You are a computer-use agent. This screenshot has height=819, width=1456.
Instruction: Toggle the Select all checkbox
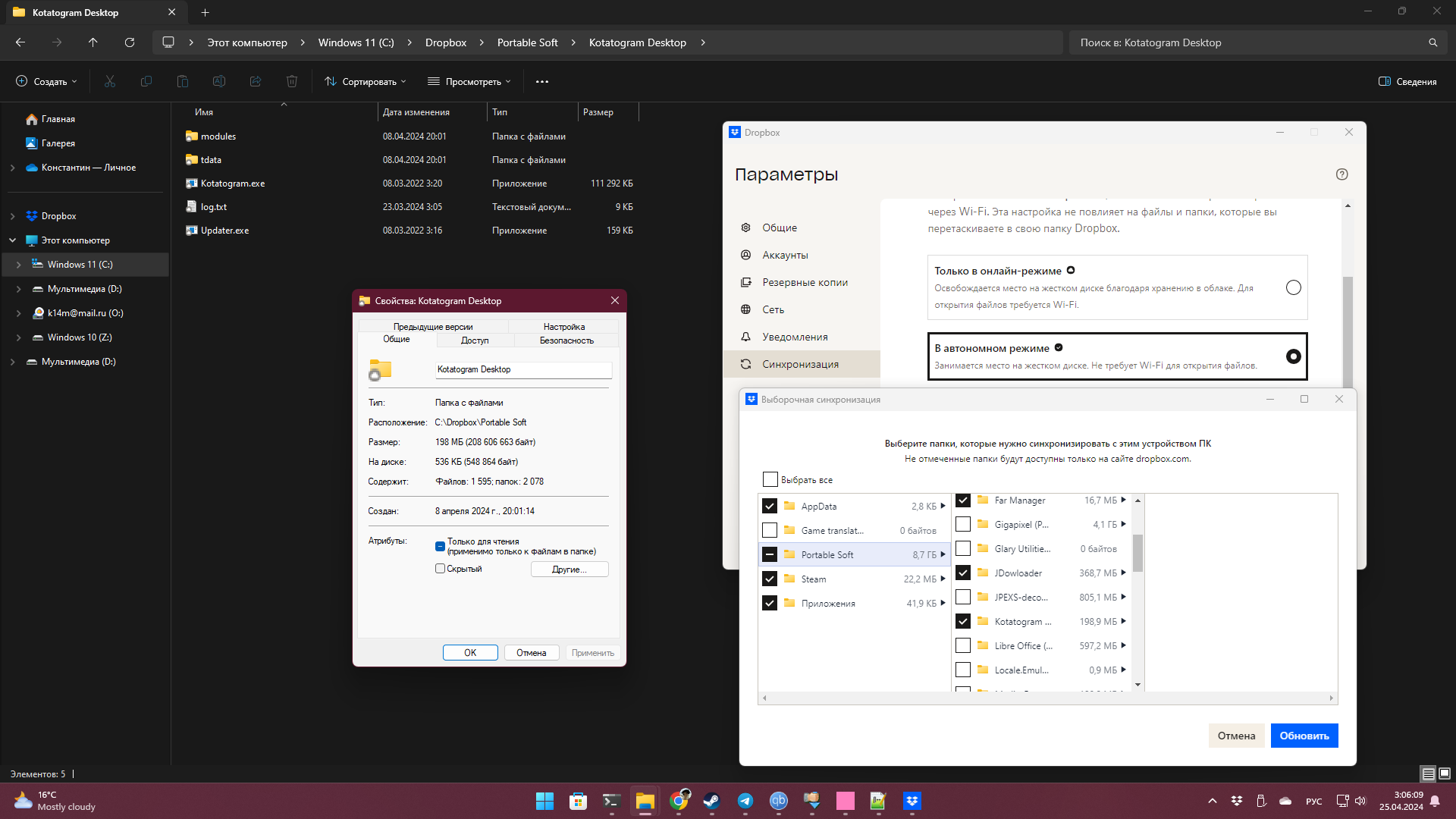(770, 479)
